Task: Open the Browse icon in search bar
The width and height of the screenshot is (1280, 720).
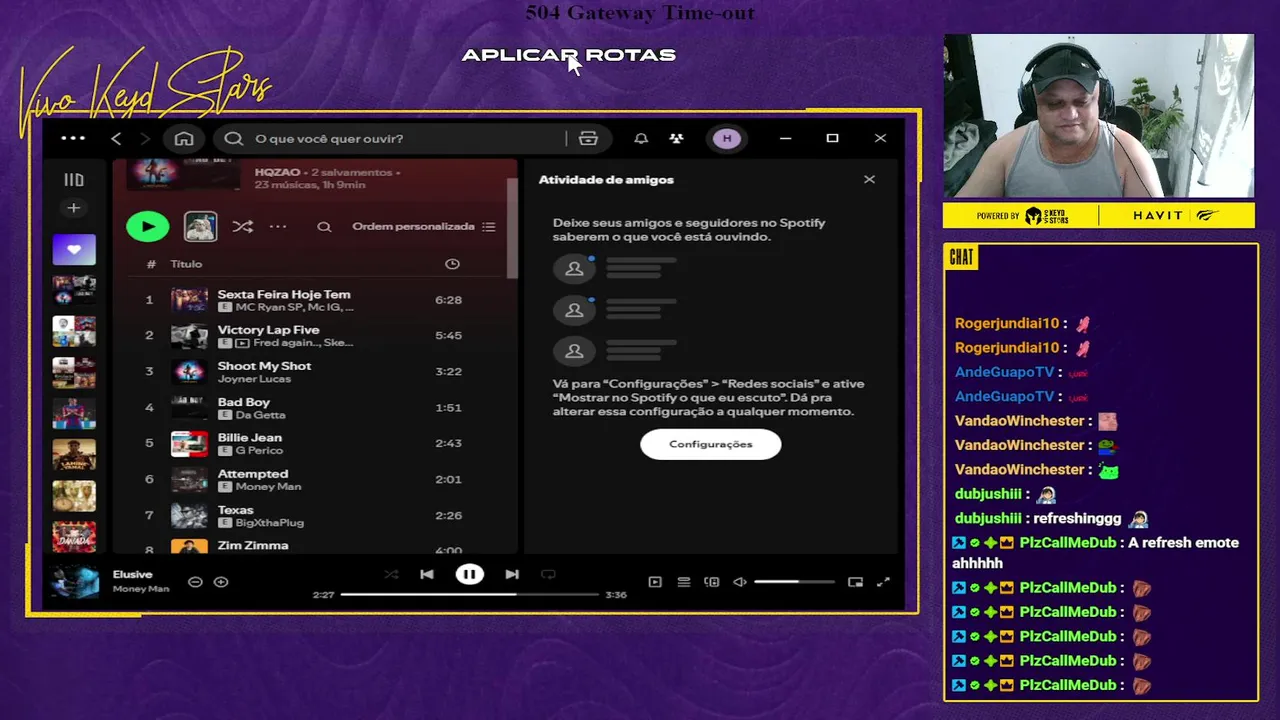Action: [588, 138]
